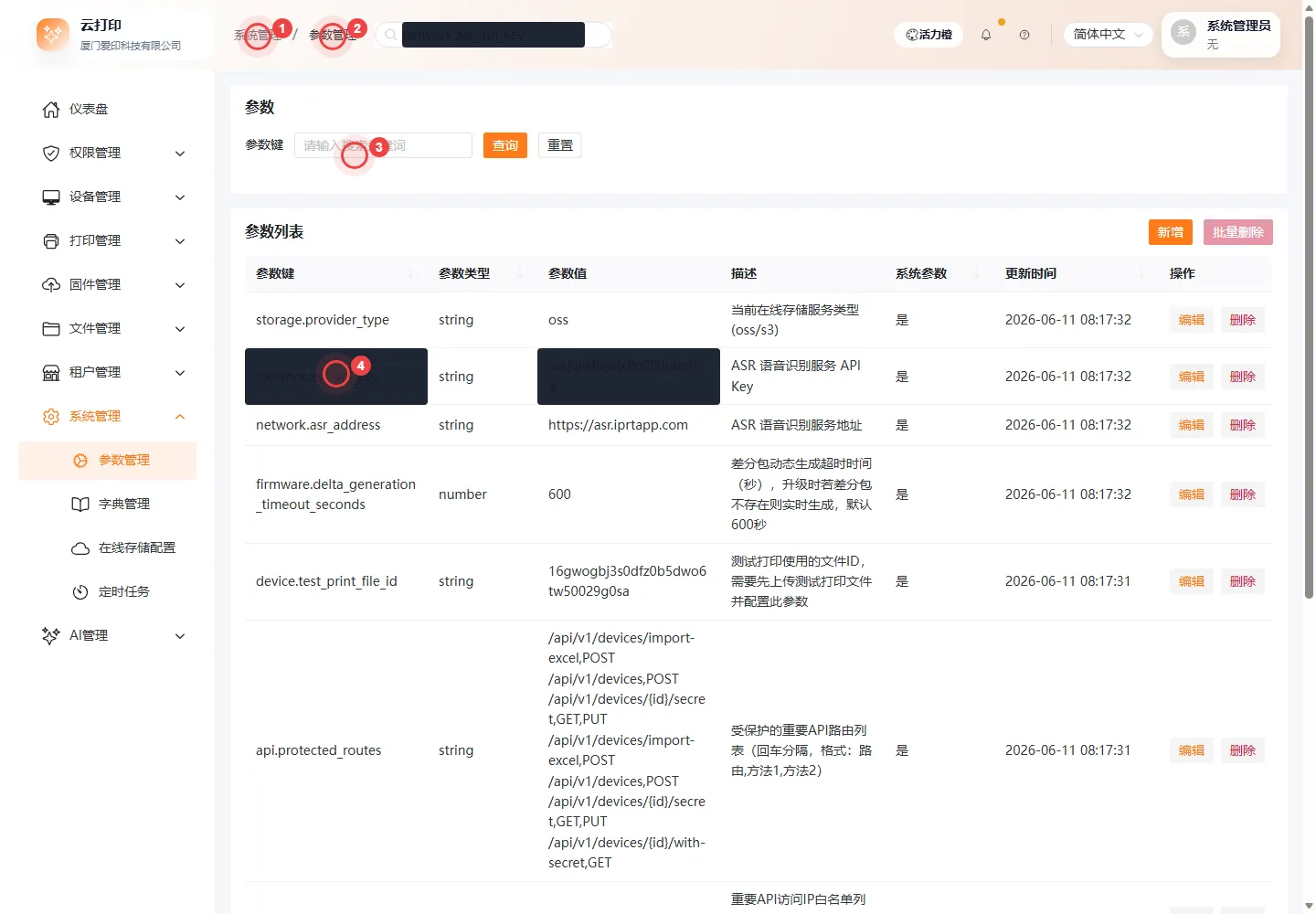Expand the 租户管理 menu chevron

point(180,373)
